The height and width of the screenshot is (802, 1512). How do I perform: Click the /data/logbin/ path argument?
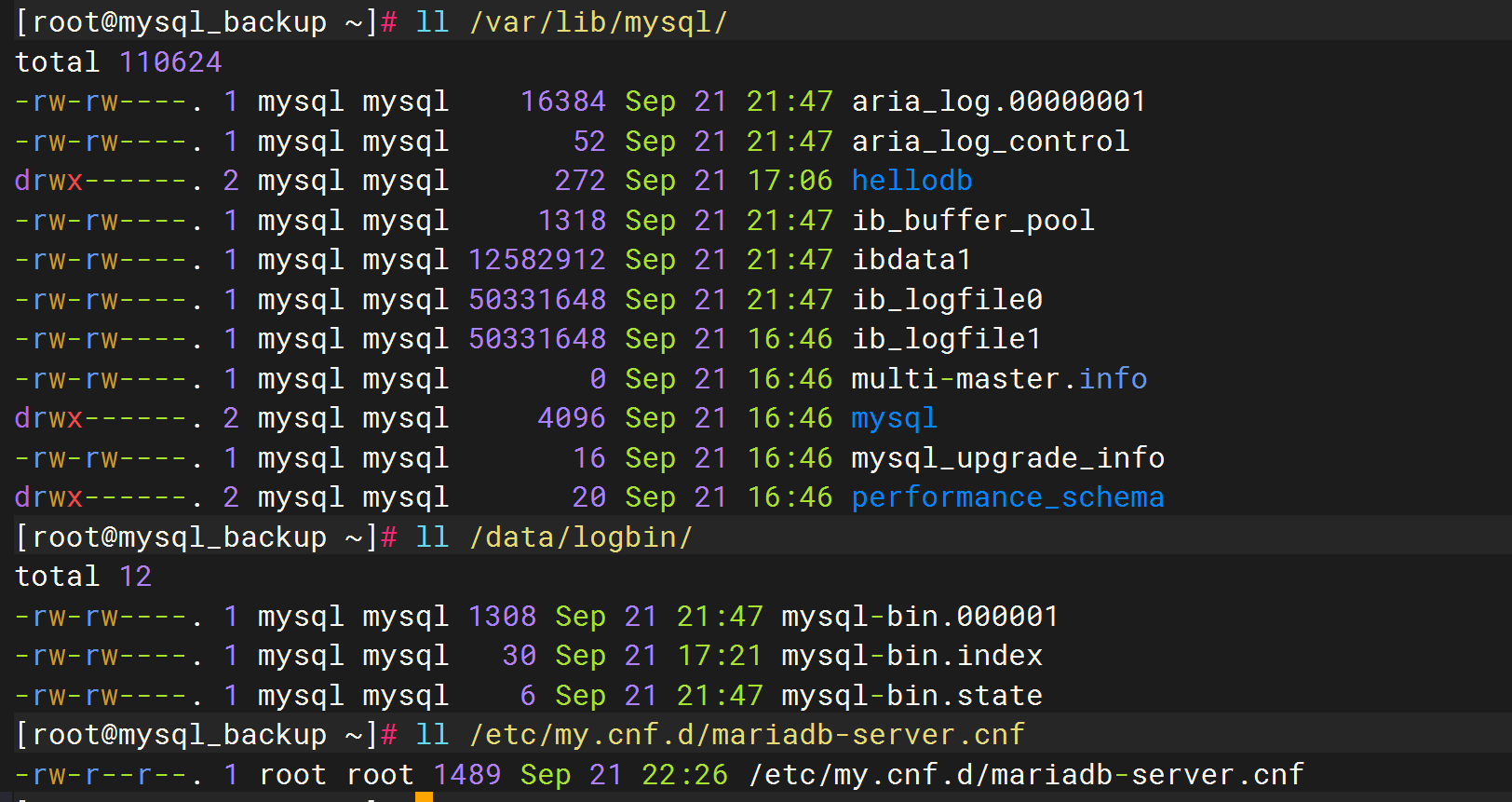pyautogui.click(x=581, y=537)
